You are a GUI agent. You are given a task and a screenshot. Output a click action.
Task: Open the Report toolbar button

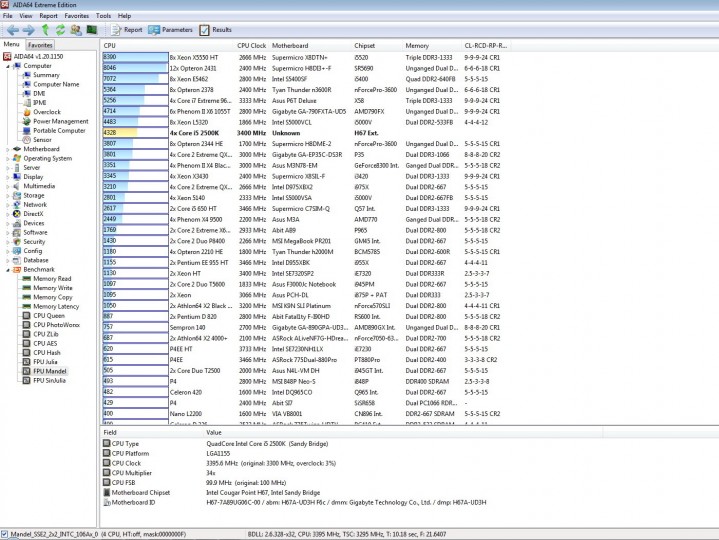pyautogui.click(x=126, y=30)
